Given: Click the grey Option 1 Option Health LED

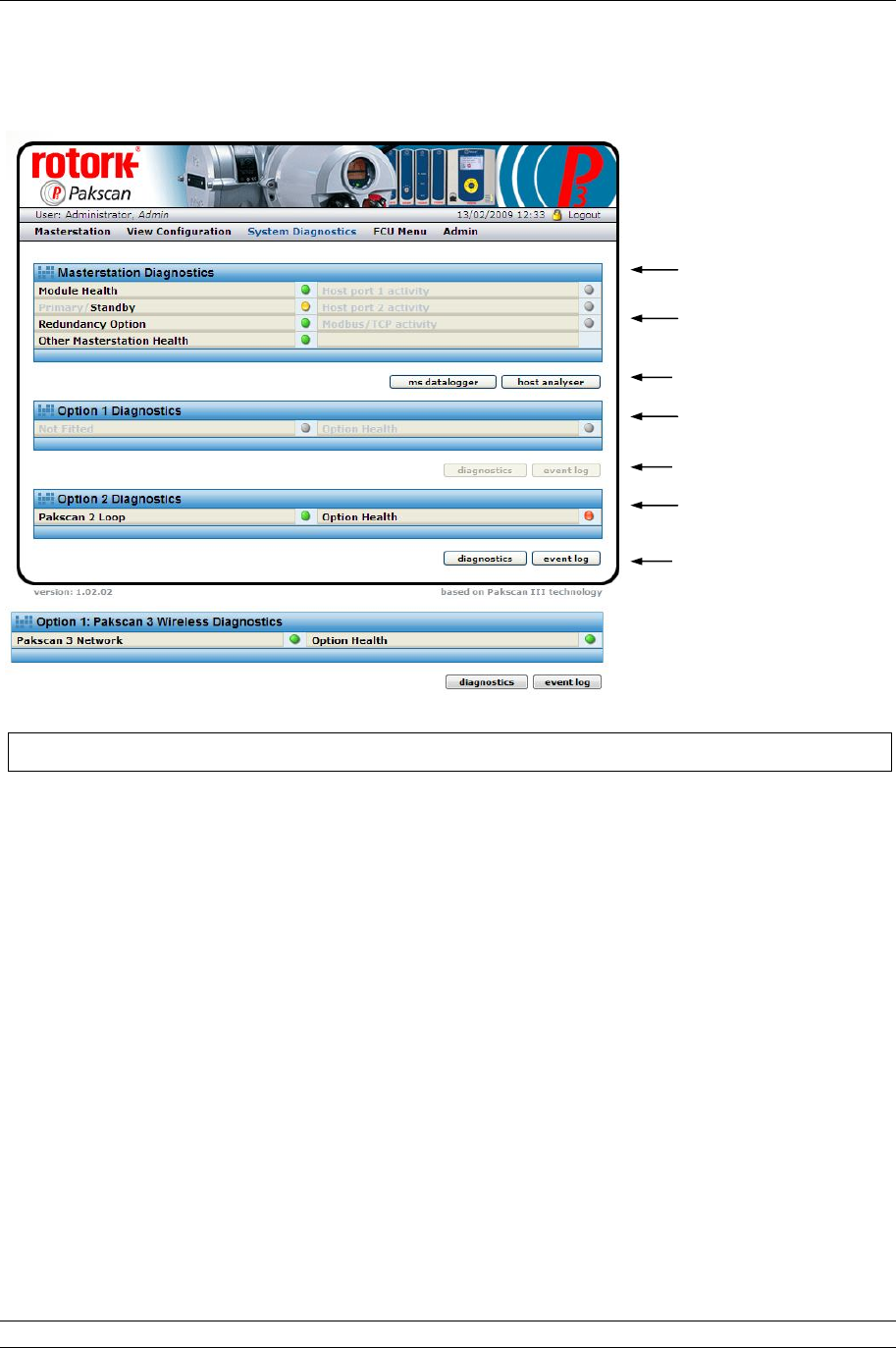Looking at the screenshot, I should (589, 428).
